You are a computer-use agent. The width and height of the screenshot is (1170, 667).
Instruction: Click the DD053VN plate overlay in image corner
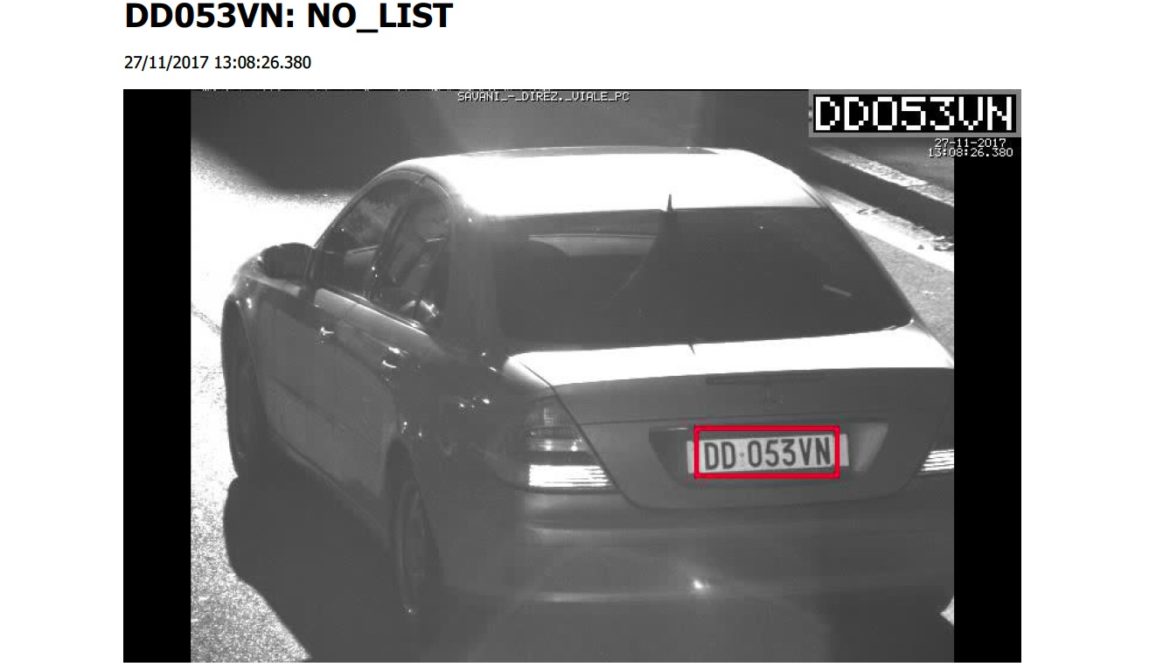click(913, 114)
